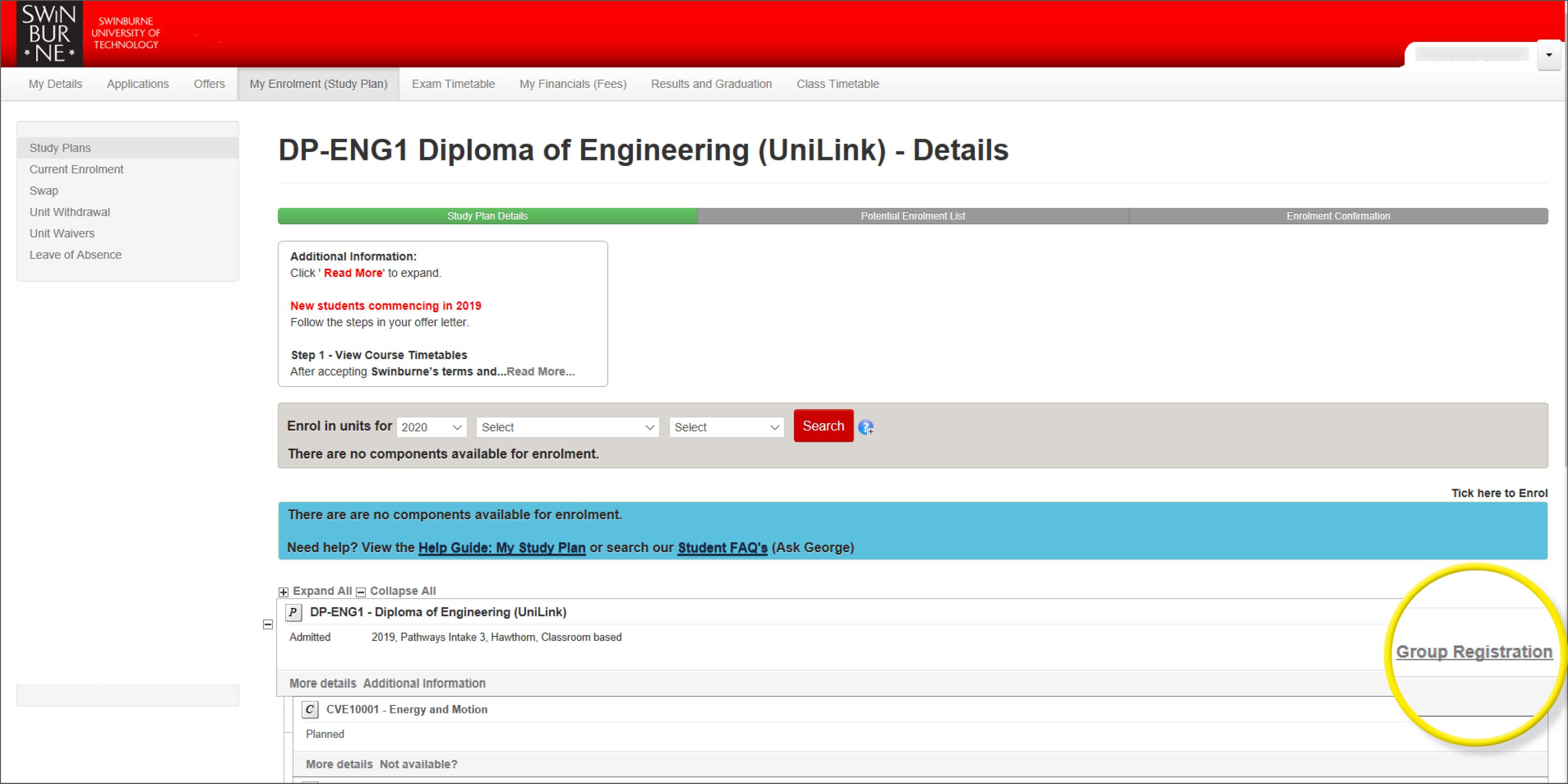This screenshot has height=784, width=1568.
Task: Open the Exam Timetable tab
Action: [x=453, y=84]
